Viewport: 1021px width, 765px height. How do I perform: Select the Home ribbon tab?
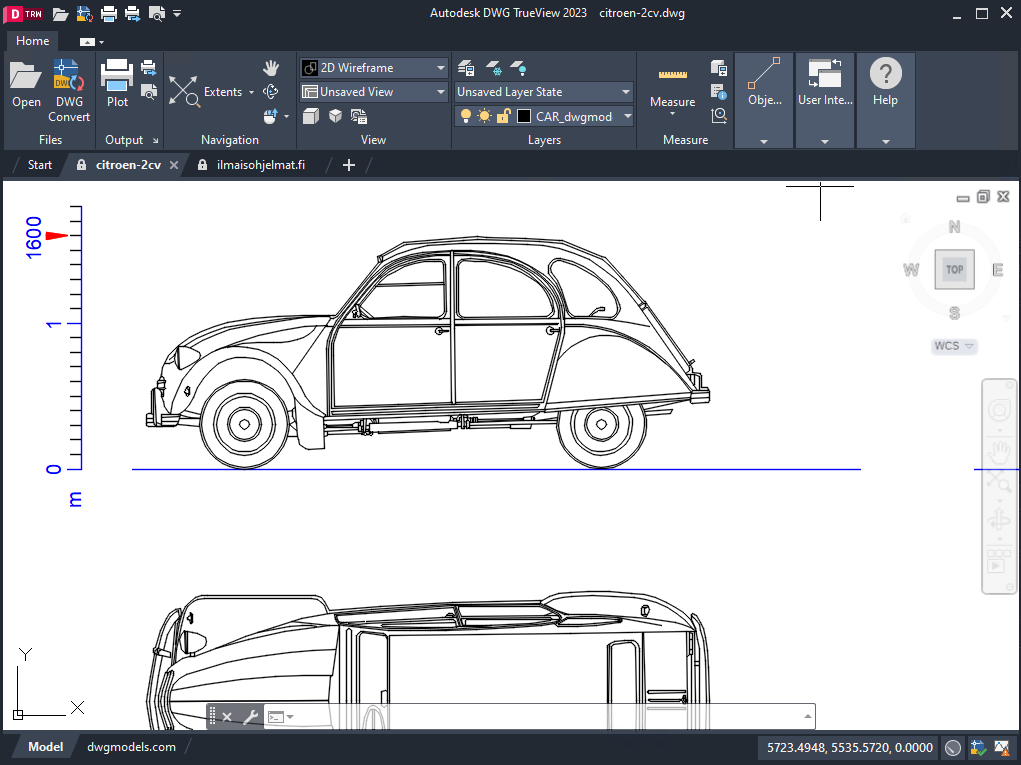pyautogui.click(x=33, y=41)
